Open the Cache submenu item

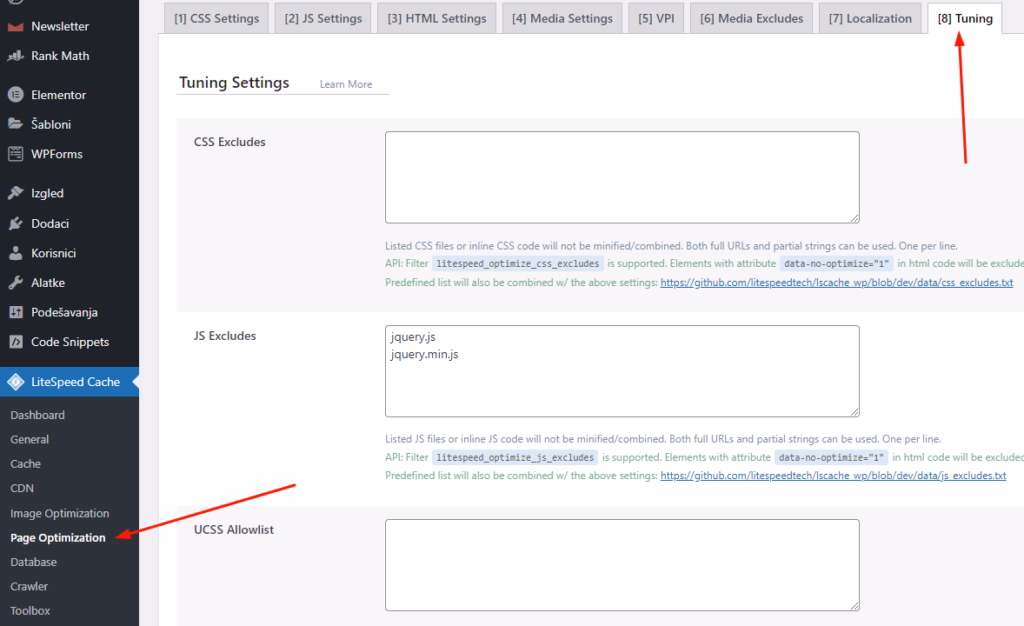25,464
